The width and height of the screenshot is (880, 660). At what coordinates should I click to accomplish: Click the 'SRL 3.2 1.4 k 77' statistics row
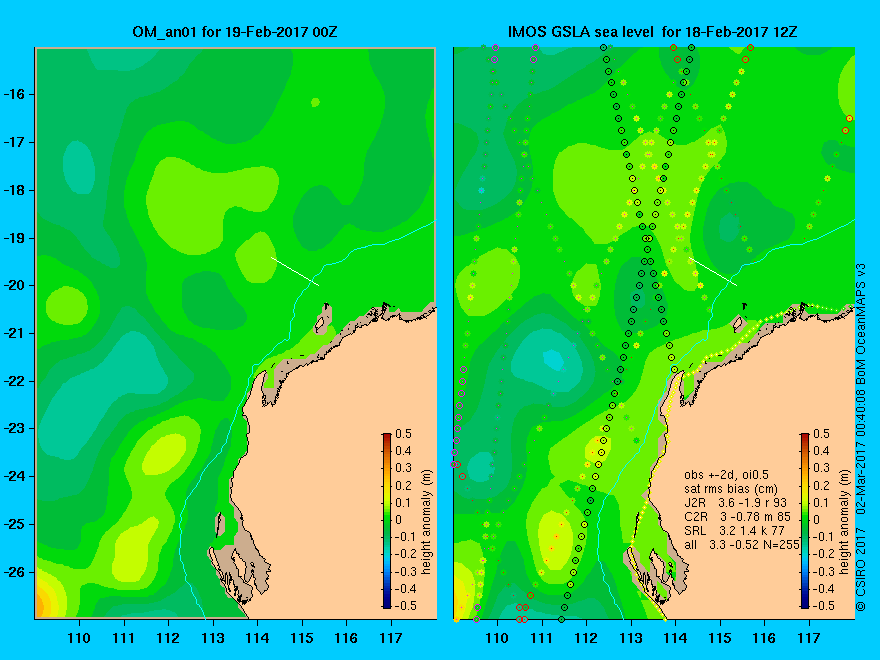734,530
